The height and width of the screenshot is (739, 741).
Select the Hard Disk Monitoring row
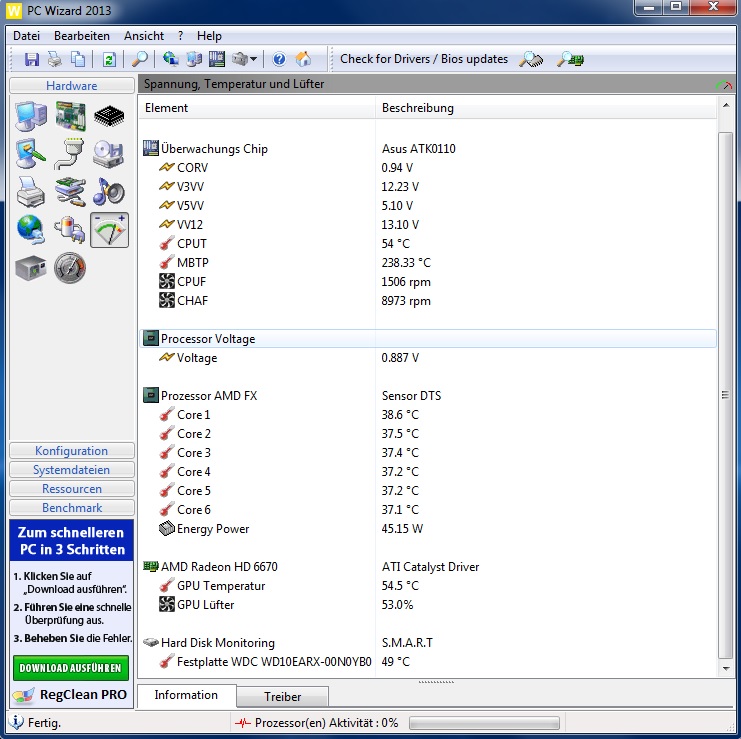428,643
